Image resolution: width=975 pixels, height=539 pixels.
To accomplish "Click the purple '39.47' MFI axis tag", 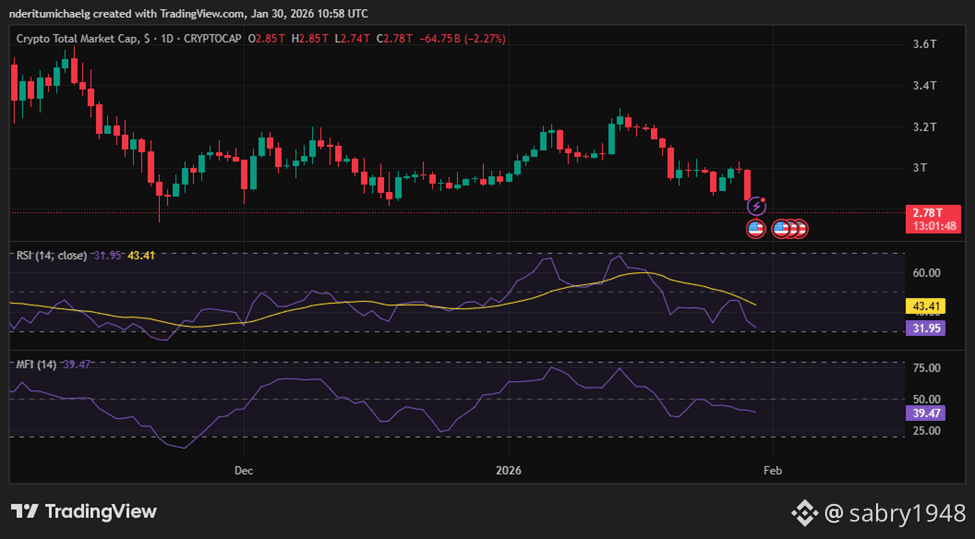I will click(926, 413).
